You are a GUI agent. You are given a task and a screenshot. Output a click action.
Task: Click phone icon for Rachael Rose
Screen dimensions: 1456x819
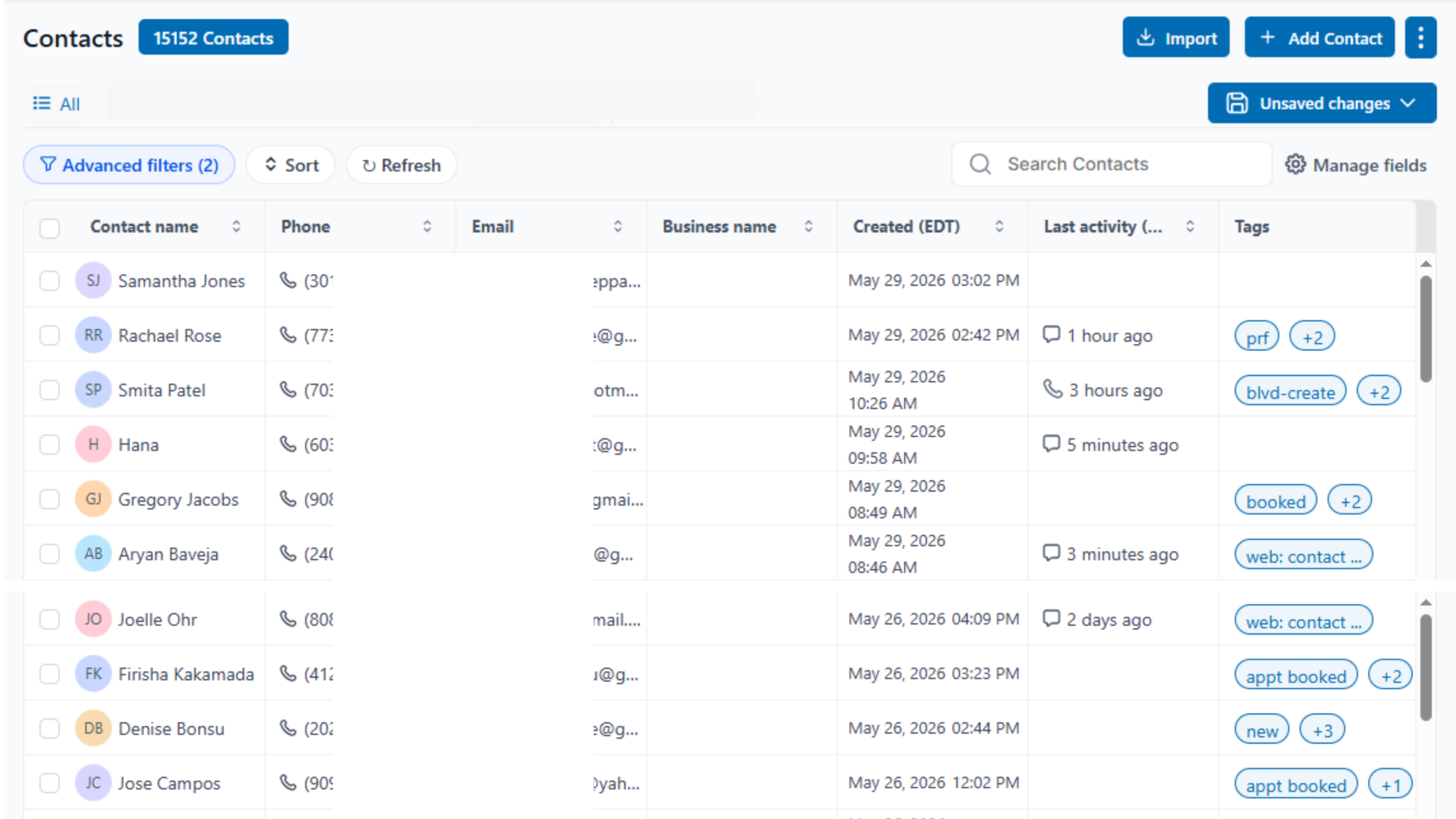pyautogui.click(x=288, y=334)
